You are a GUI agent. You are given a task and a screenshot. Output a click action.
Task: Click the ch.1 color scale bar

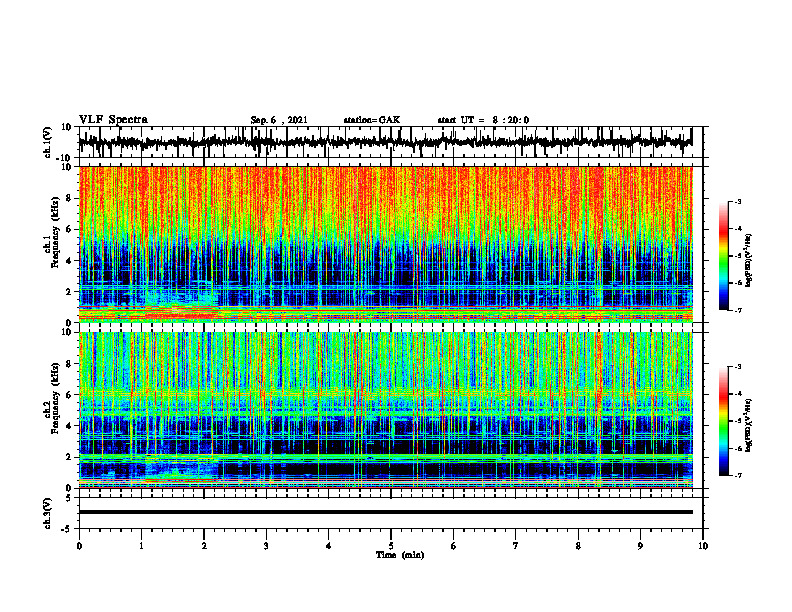point(724,256)
